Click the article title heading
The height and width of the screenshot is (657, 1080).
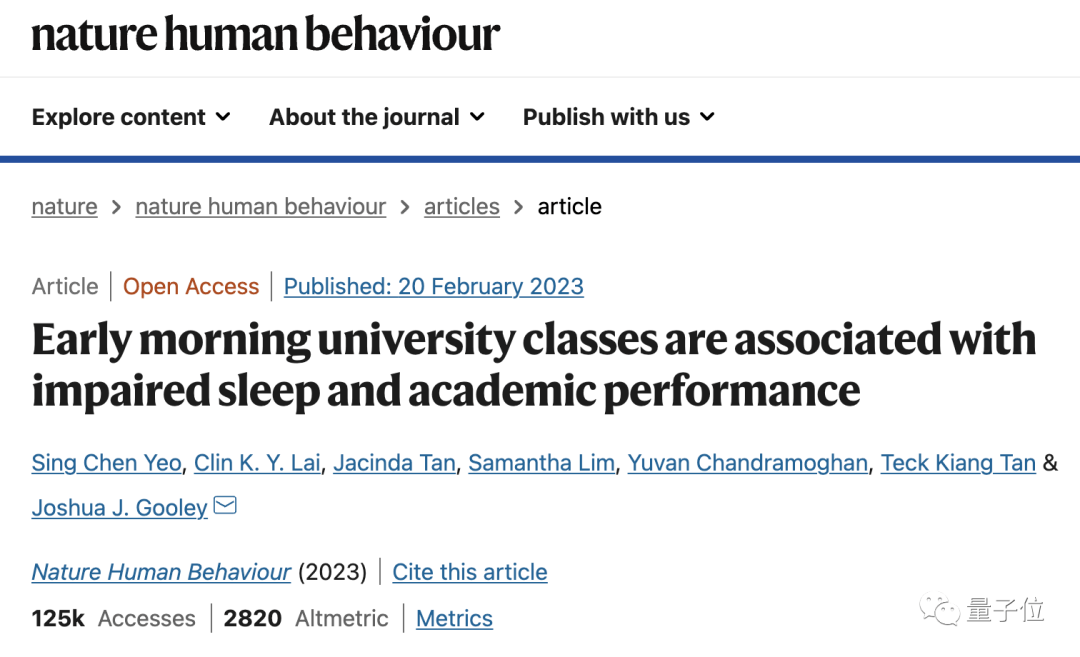coord(534,365)
